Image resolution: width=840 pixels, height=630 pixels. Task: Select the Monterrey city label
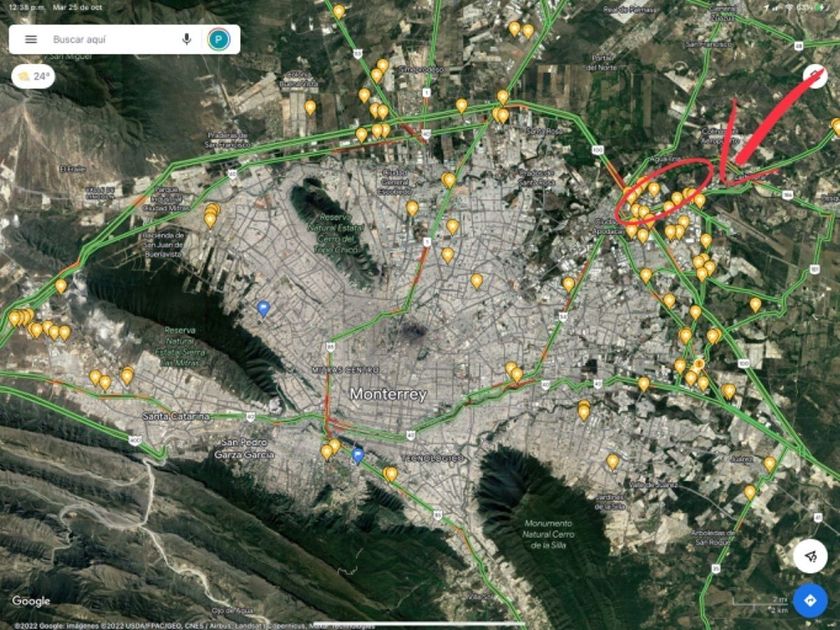click(388, 394)
